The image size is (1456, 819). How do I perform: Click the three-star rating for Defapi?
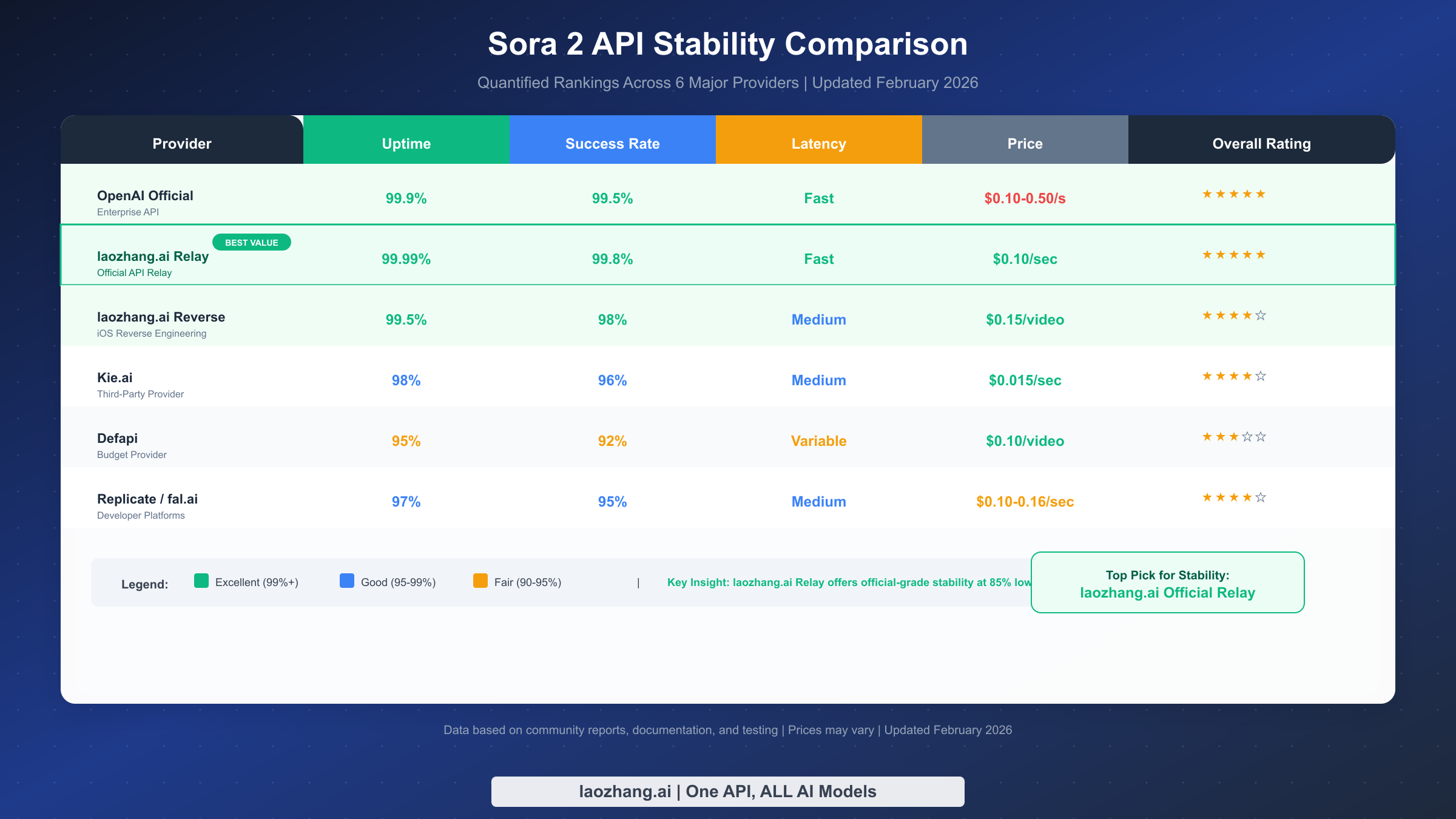(x=1234, y=437)
